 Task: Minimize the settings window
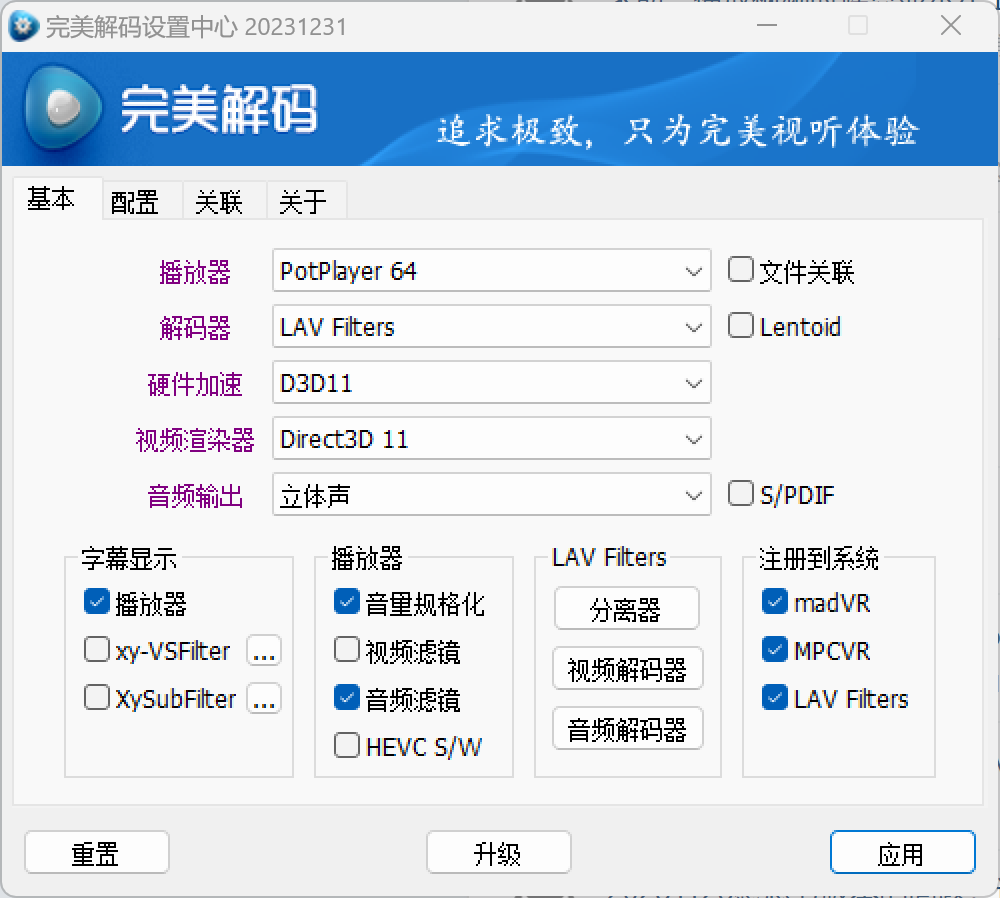(767, 26)
